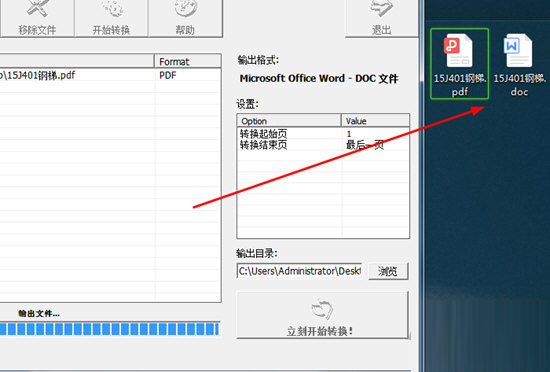Click the PDF format cell
Screen dimensions: 550x372
168,75
